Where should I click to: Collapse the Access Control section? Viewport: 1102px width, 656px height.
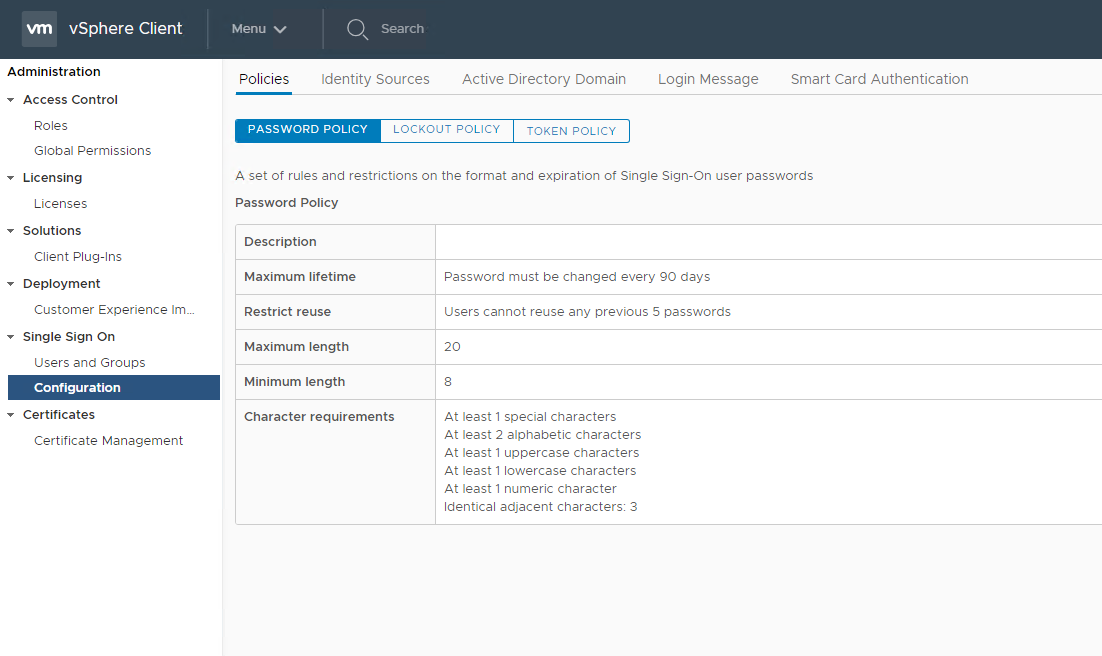pyautogui.click(x=11, y=100)
